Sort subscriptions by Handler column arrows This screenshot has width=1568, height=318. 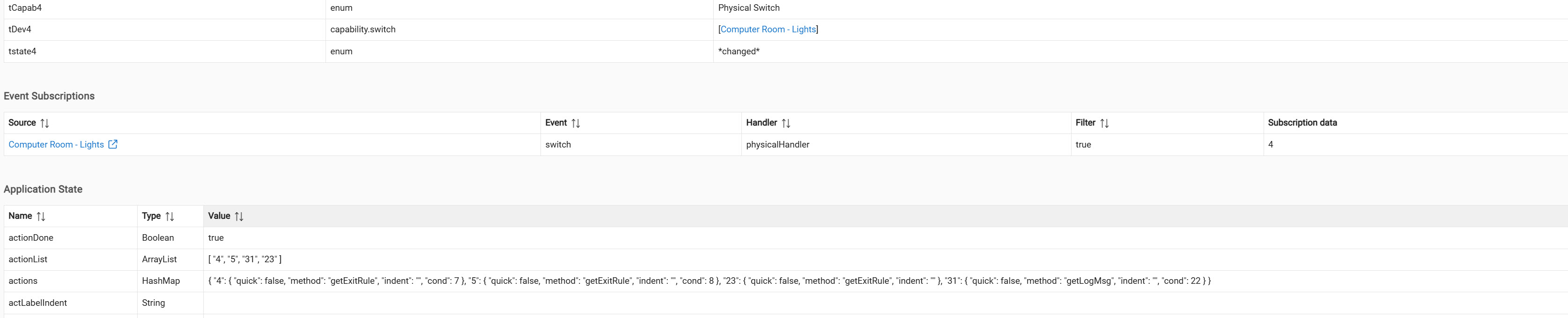[x=786, y=123]
